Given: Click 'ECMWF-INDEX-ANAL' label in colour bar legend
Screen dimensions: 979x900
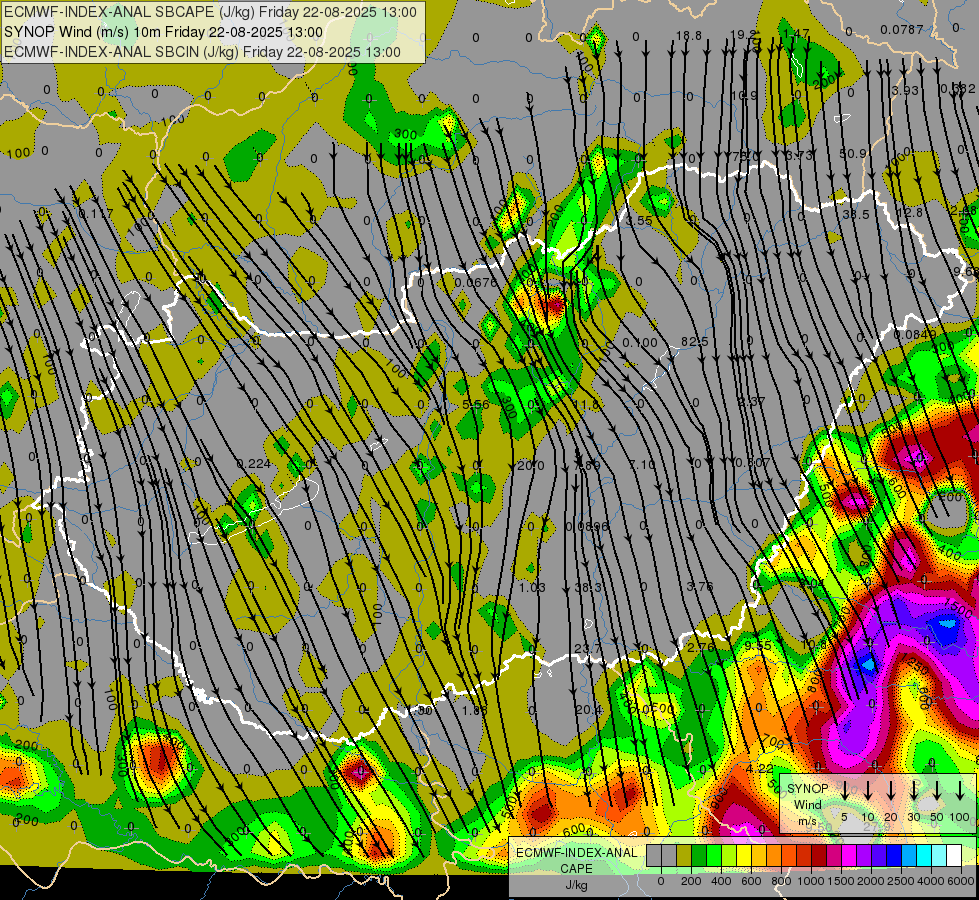Looking at the screenshot, I should coord(576,853).
